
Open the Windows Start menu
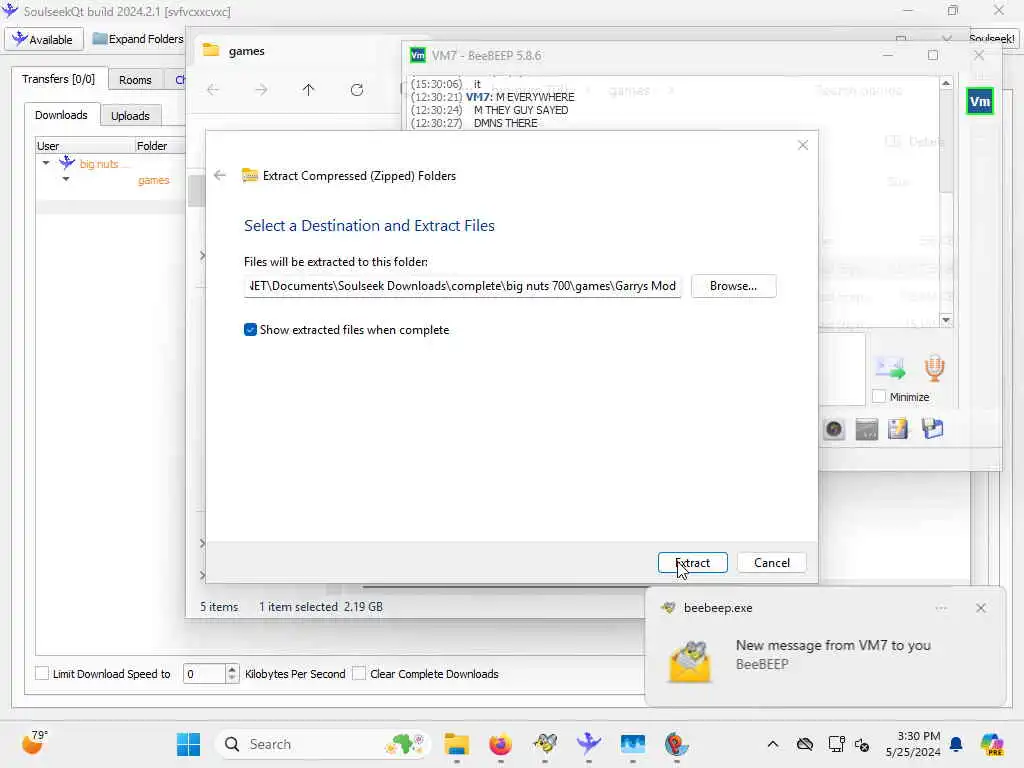189,744
